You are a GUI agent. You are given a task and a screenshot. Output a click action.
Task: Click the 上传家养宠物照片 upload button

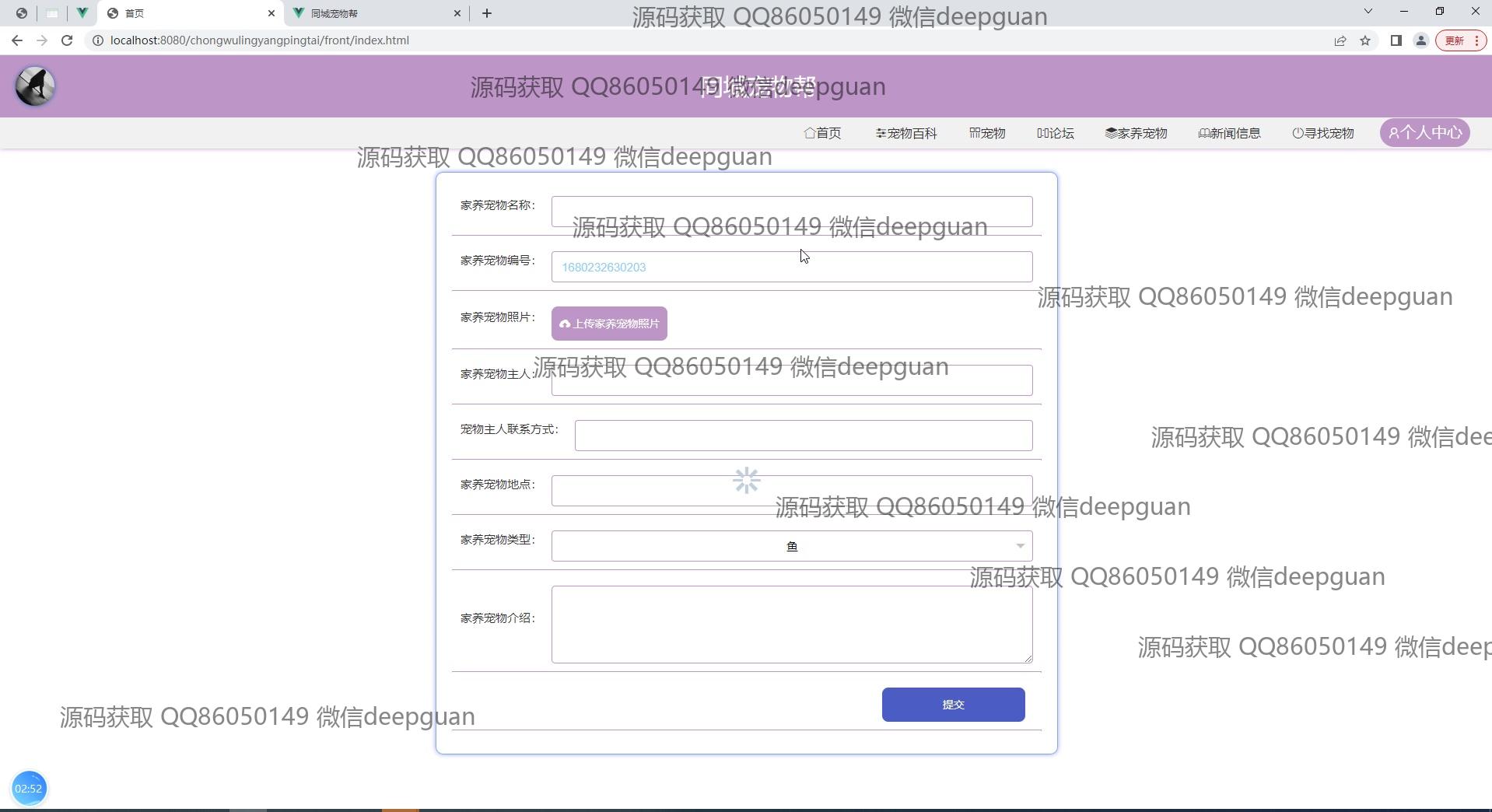(x=609, y=324)
